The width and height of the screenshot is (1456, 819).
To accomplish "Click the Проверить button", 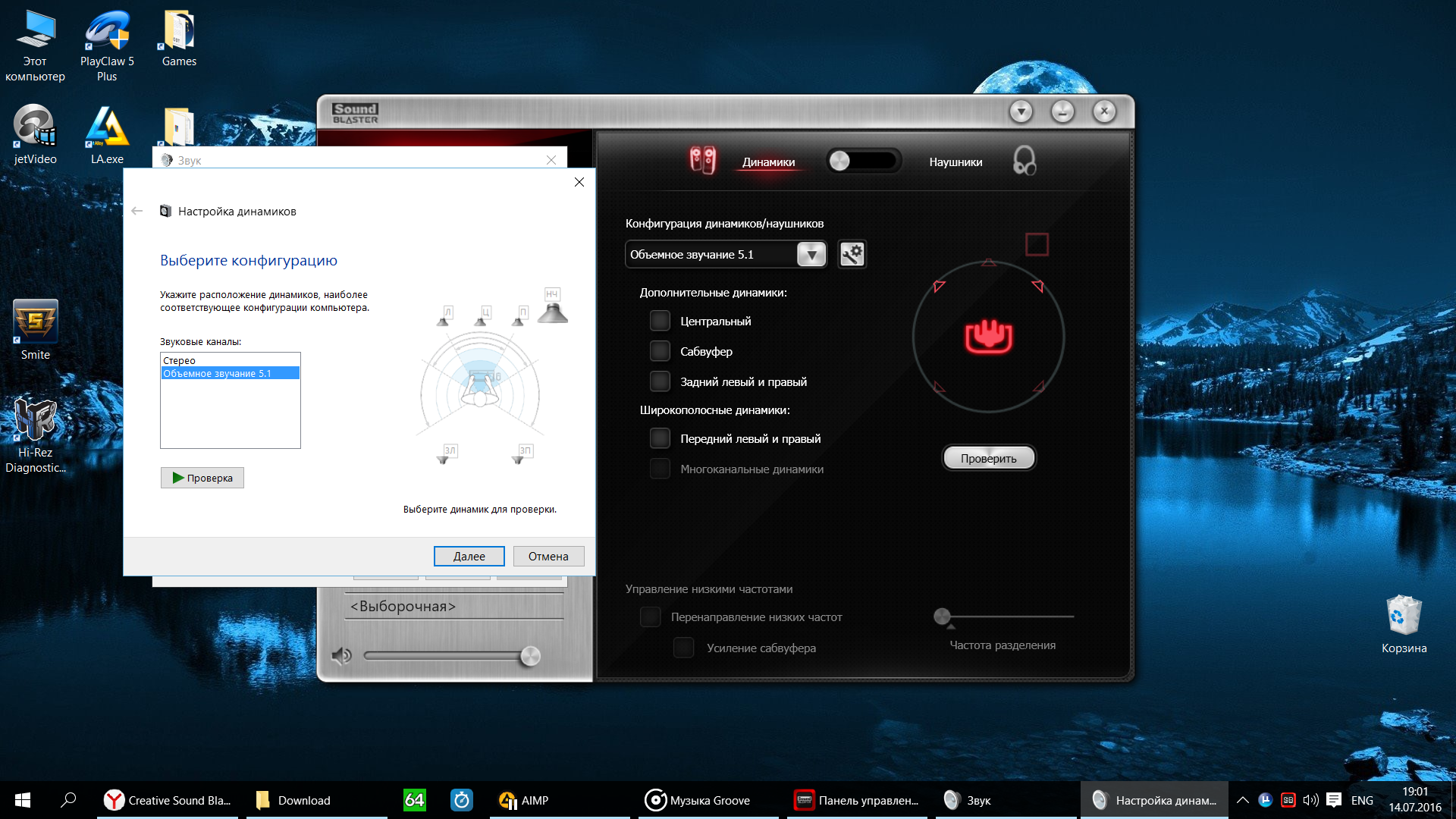I will 988,458.
